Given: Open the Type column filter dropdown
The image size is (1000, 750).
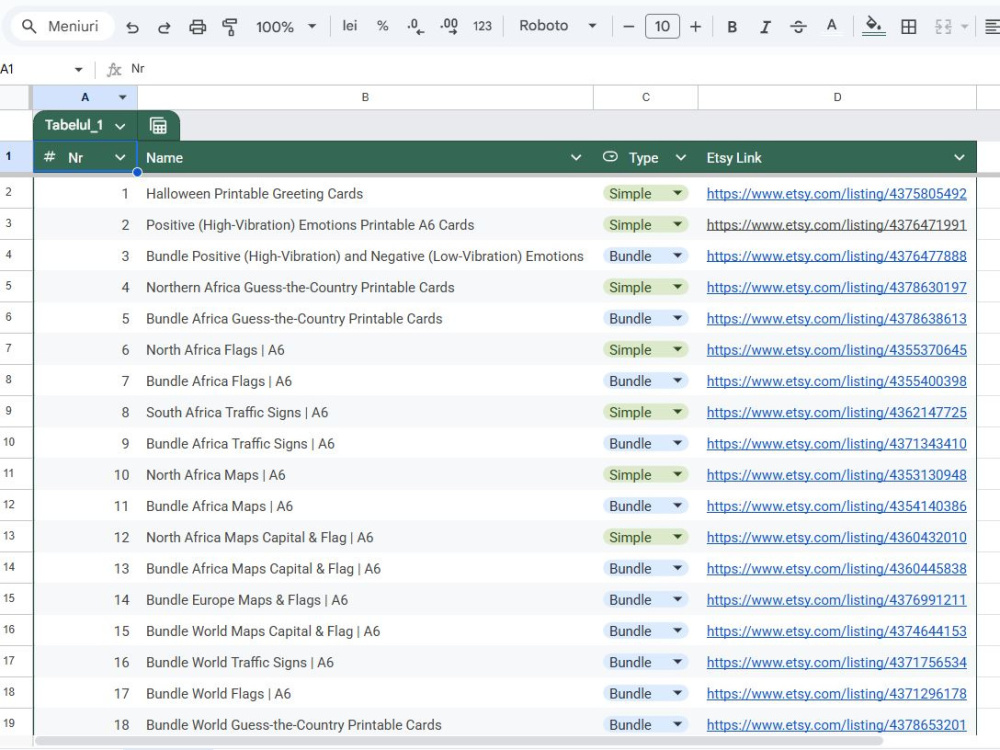Looking at the screenshot, I should click(680, 158).
